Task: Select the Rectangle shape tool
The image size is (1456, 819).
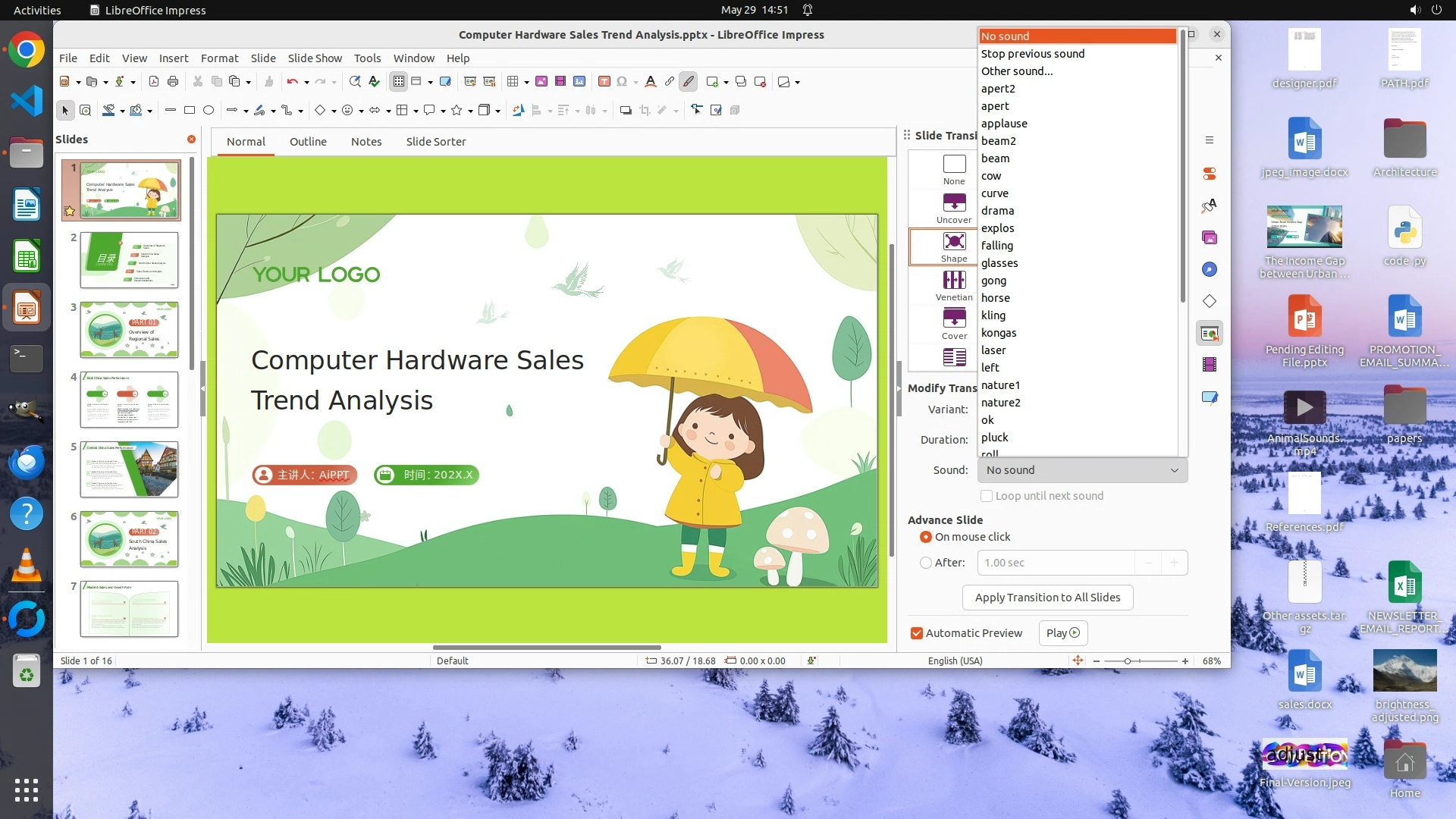Action: [x=190, y=111]
